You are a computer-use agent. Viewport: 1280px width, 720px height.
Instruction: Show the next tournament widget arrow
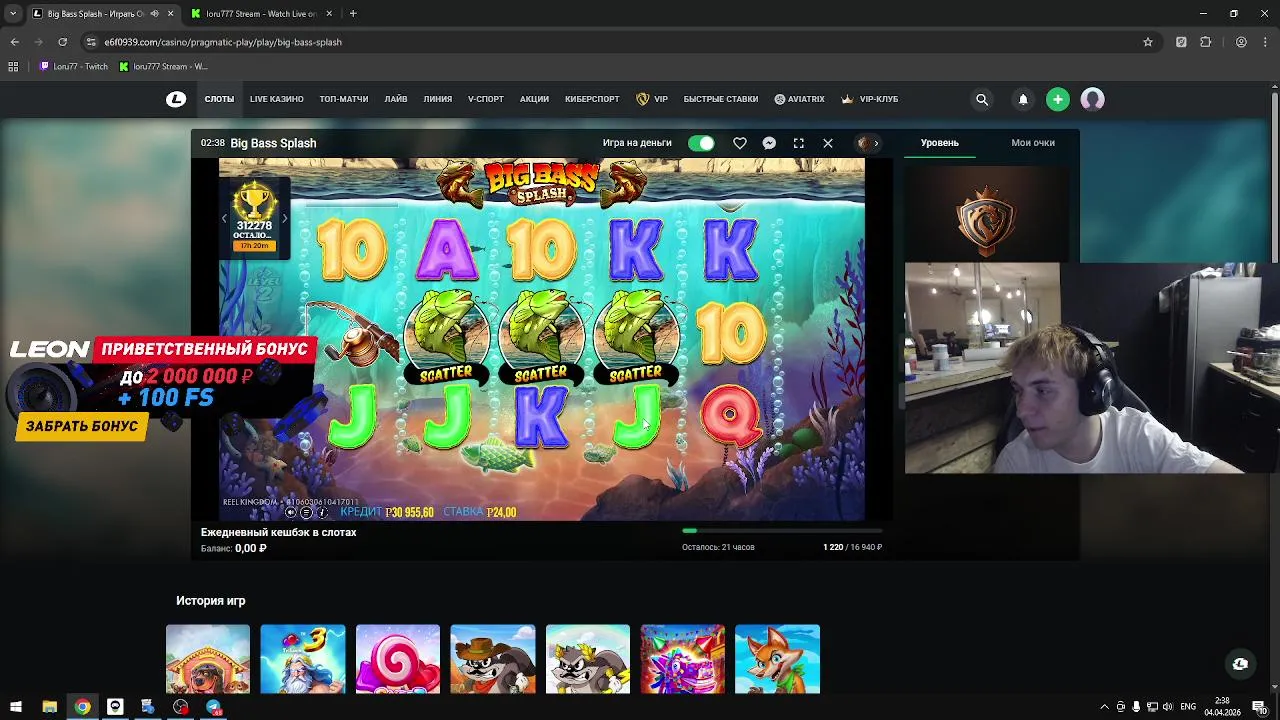(x=284, y=218)
